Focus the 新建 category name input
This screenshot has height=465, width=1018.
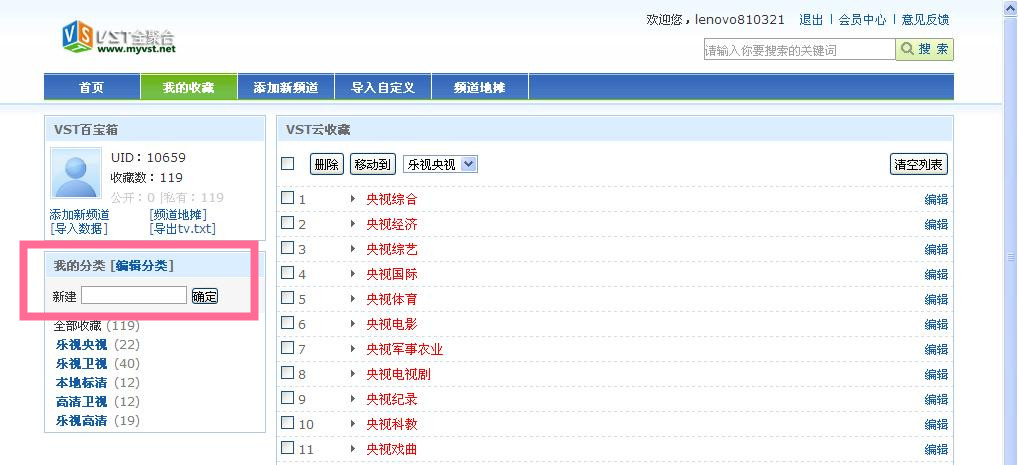[x=134, y=295]
